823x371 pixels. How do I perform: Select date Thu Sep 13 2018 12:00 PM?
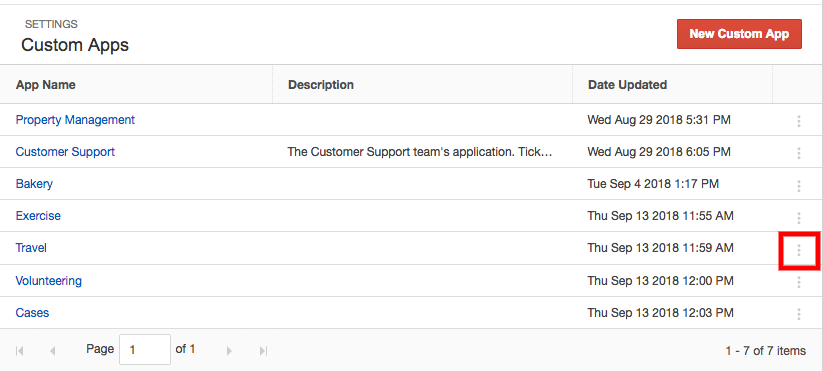(x=660, y=281)
